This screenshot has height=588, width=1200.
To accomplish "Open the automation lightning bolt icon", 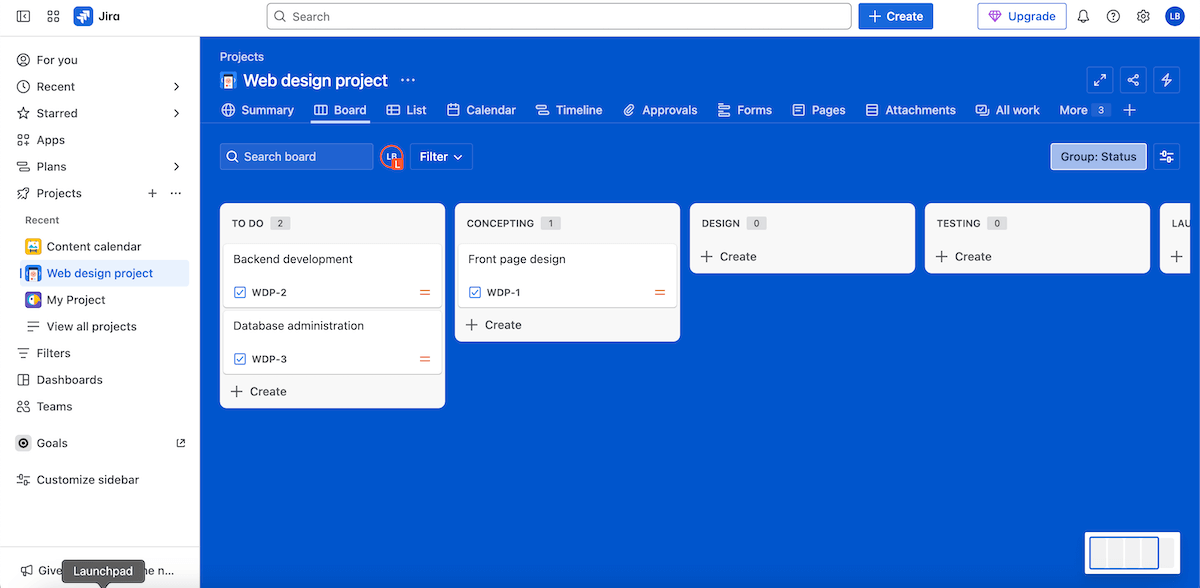I will click(x=1166, y=81).
